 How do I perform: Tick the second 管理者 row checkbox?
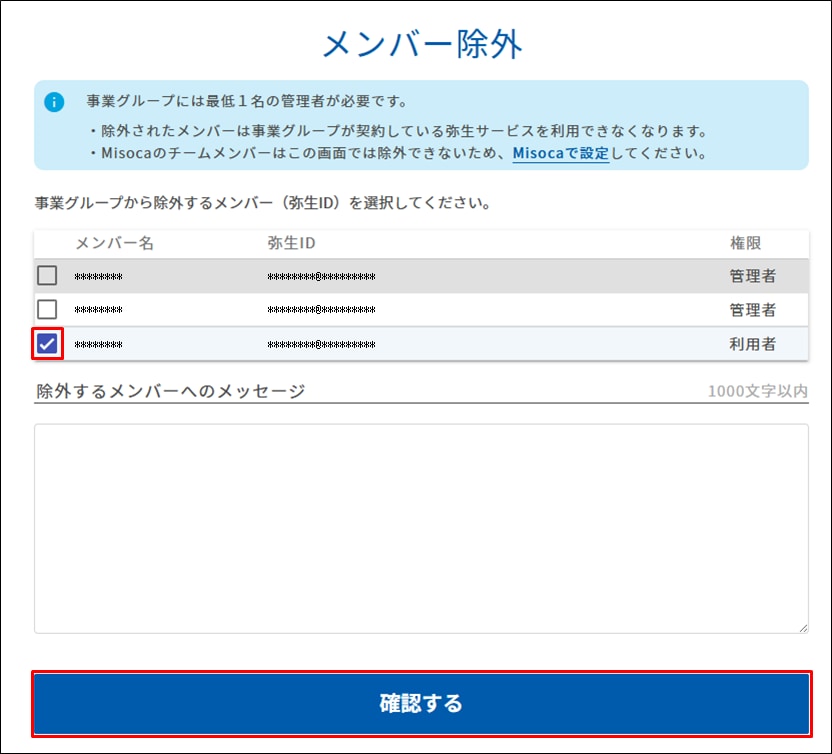tap(47, 310)
